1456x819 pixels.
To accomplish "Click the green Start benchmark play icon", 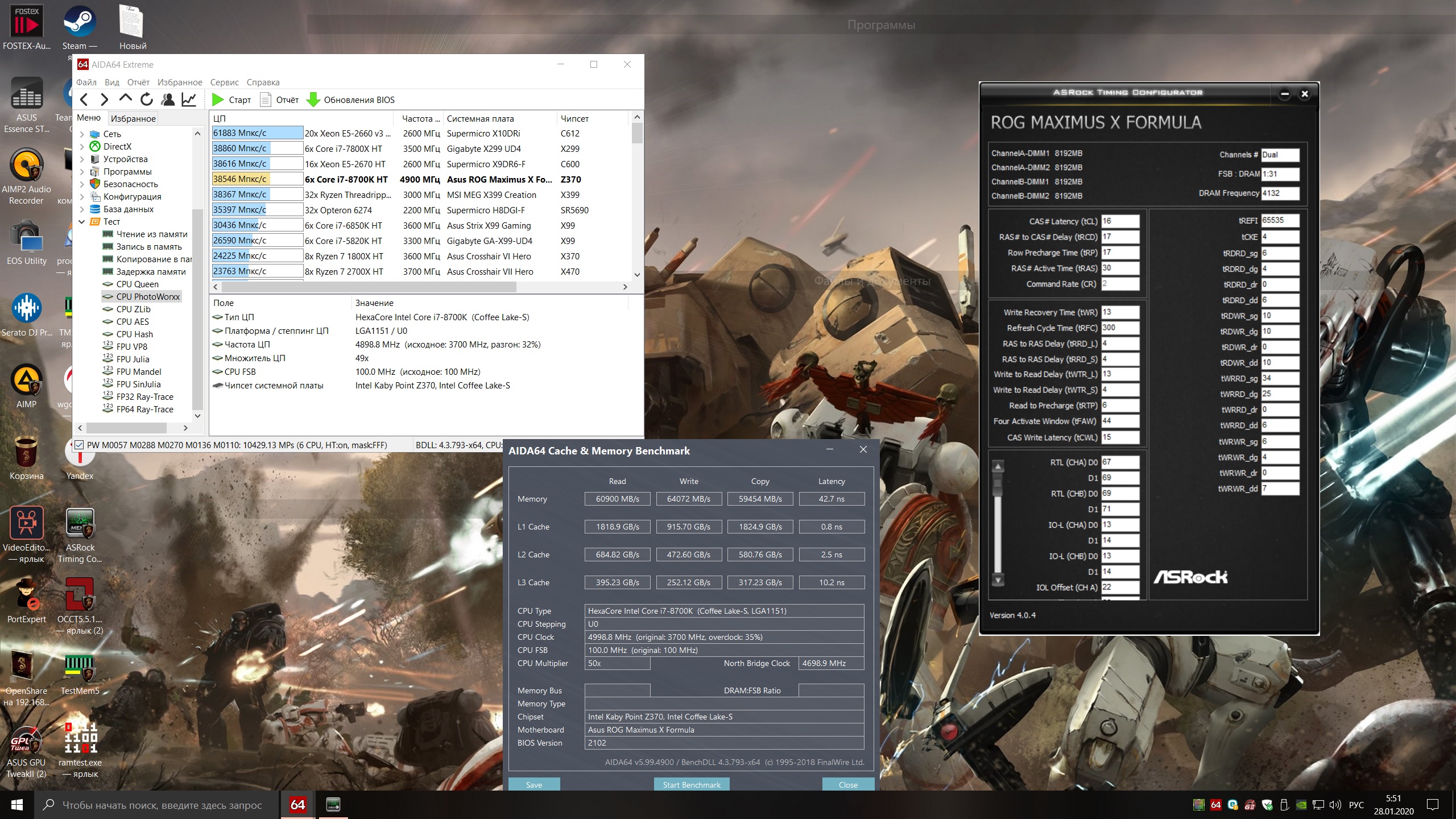I will pyautogui.click(x=217, y=100).
